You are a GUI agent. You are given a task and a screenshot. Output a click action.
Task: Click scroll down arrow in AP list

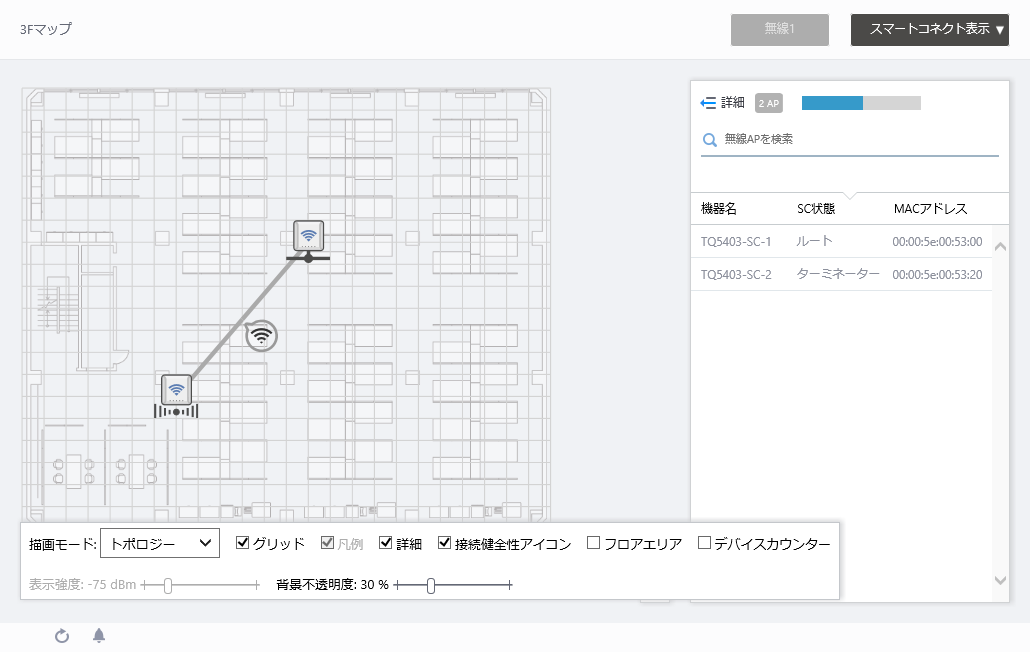click(x=1000, y=580)
